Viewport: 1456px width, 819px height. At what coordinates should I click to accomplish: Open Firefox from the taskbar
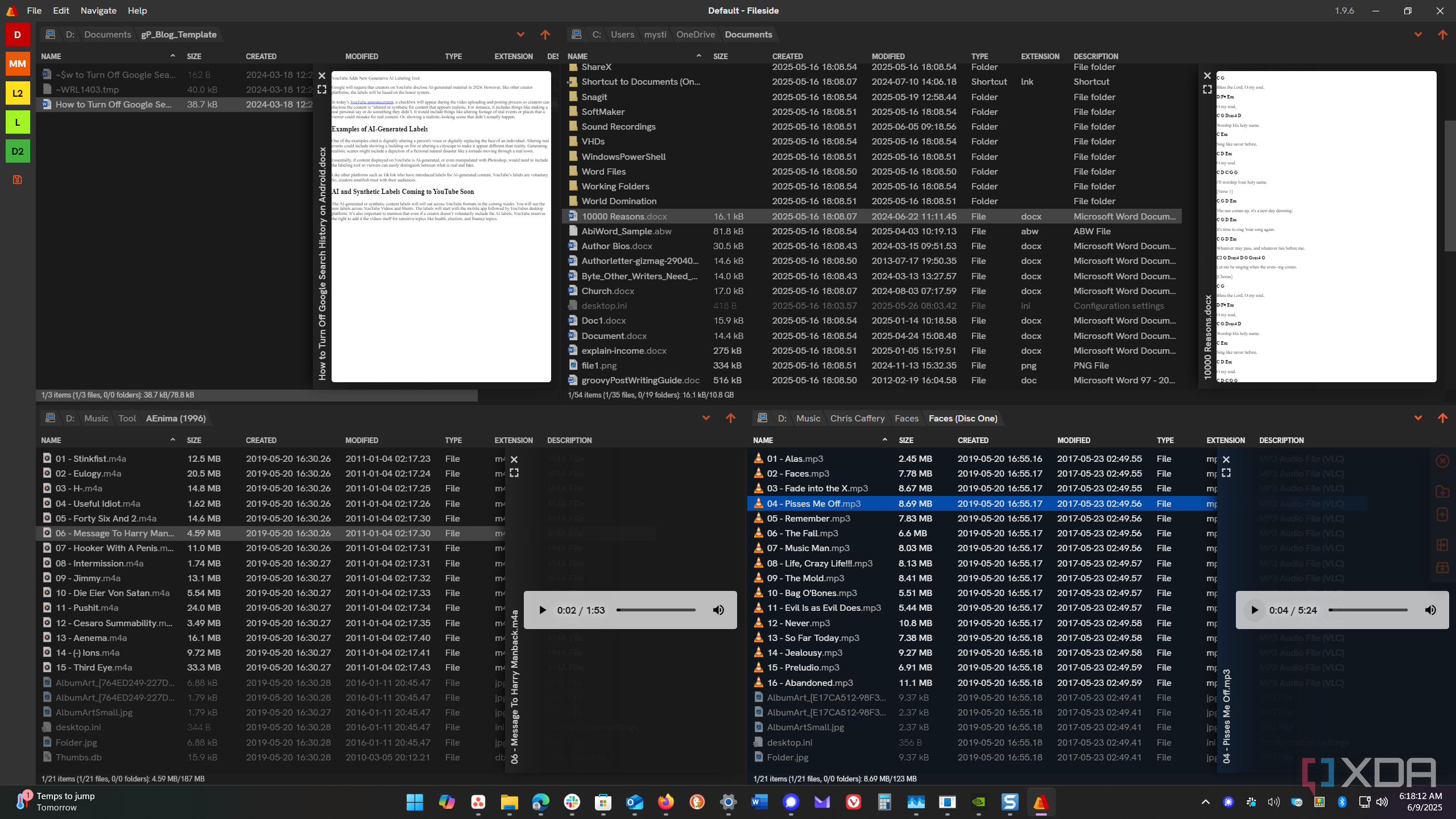(666, 803)
